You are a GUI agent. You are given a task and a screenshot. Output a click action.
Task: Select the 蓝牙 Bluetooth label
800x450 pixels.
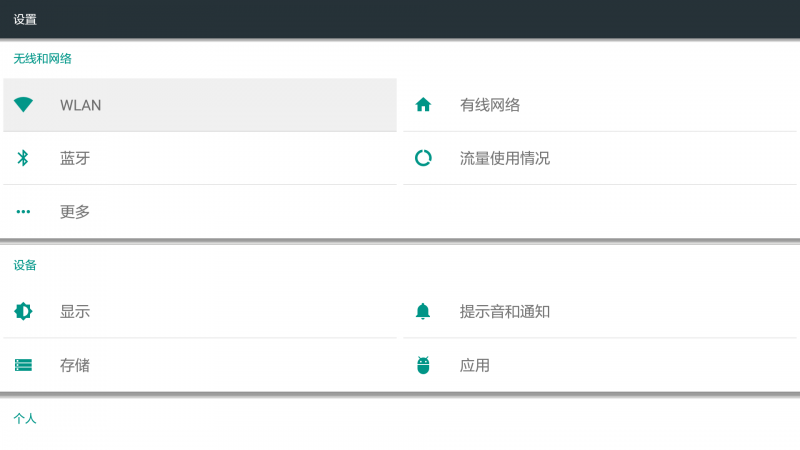coord(75,158)
